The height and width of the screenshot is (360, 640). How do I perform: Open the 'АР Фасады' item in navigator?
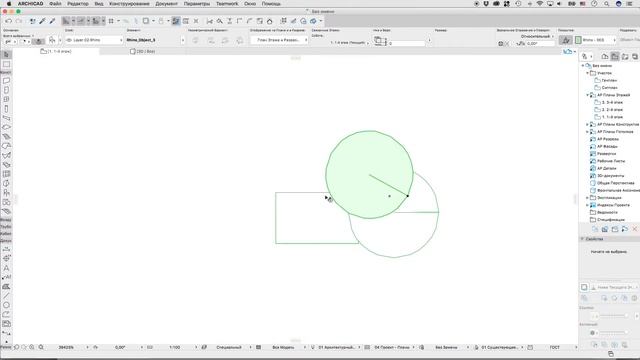click(x=607, y=146)
